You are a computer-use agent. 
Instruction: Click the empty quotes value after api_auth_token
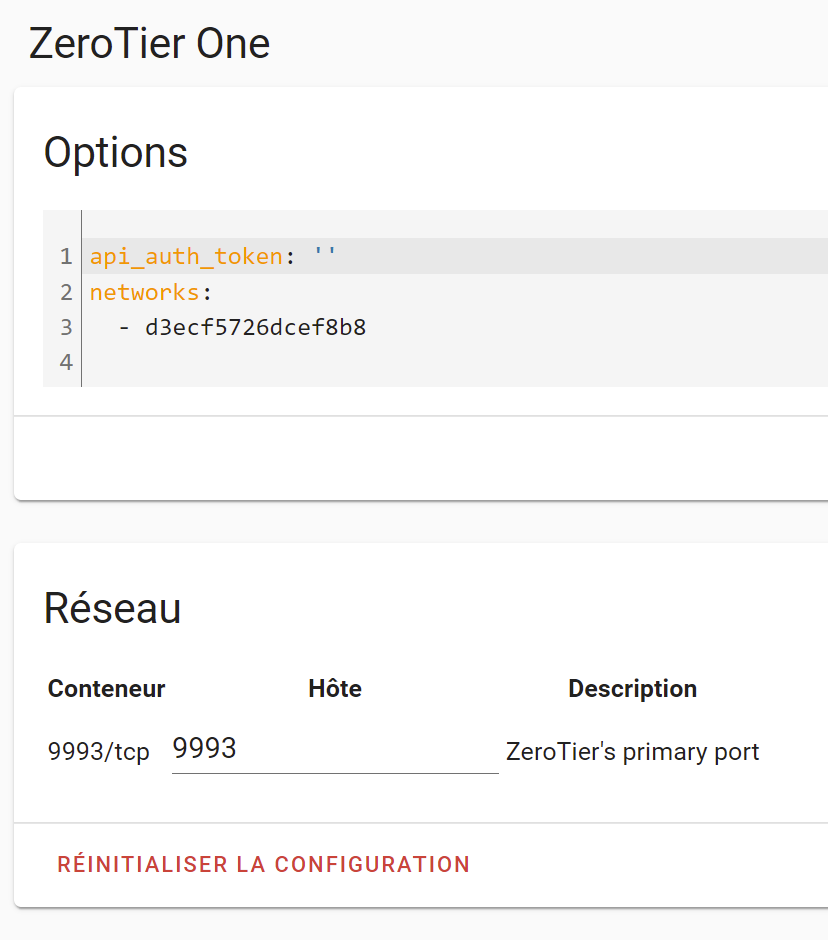pyautogui.click(x=324, y=255)
